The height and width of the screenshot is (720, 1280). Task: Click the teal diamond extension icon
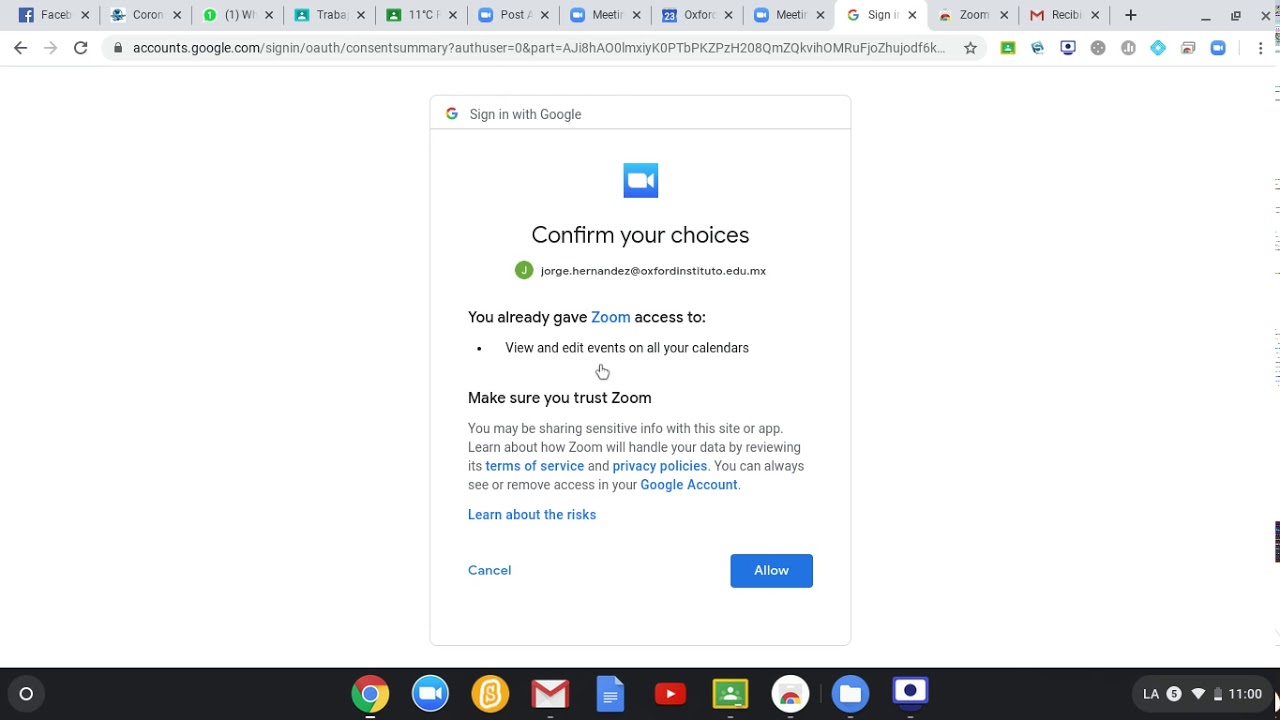click(x=1158, y=48)
